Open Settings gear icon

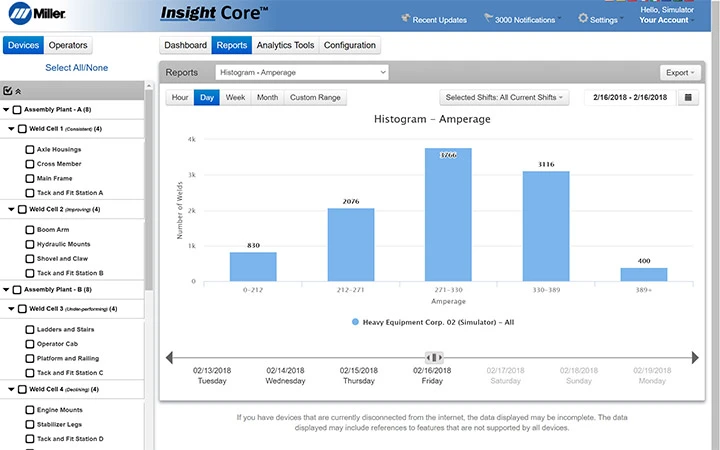583,18
